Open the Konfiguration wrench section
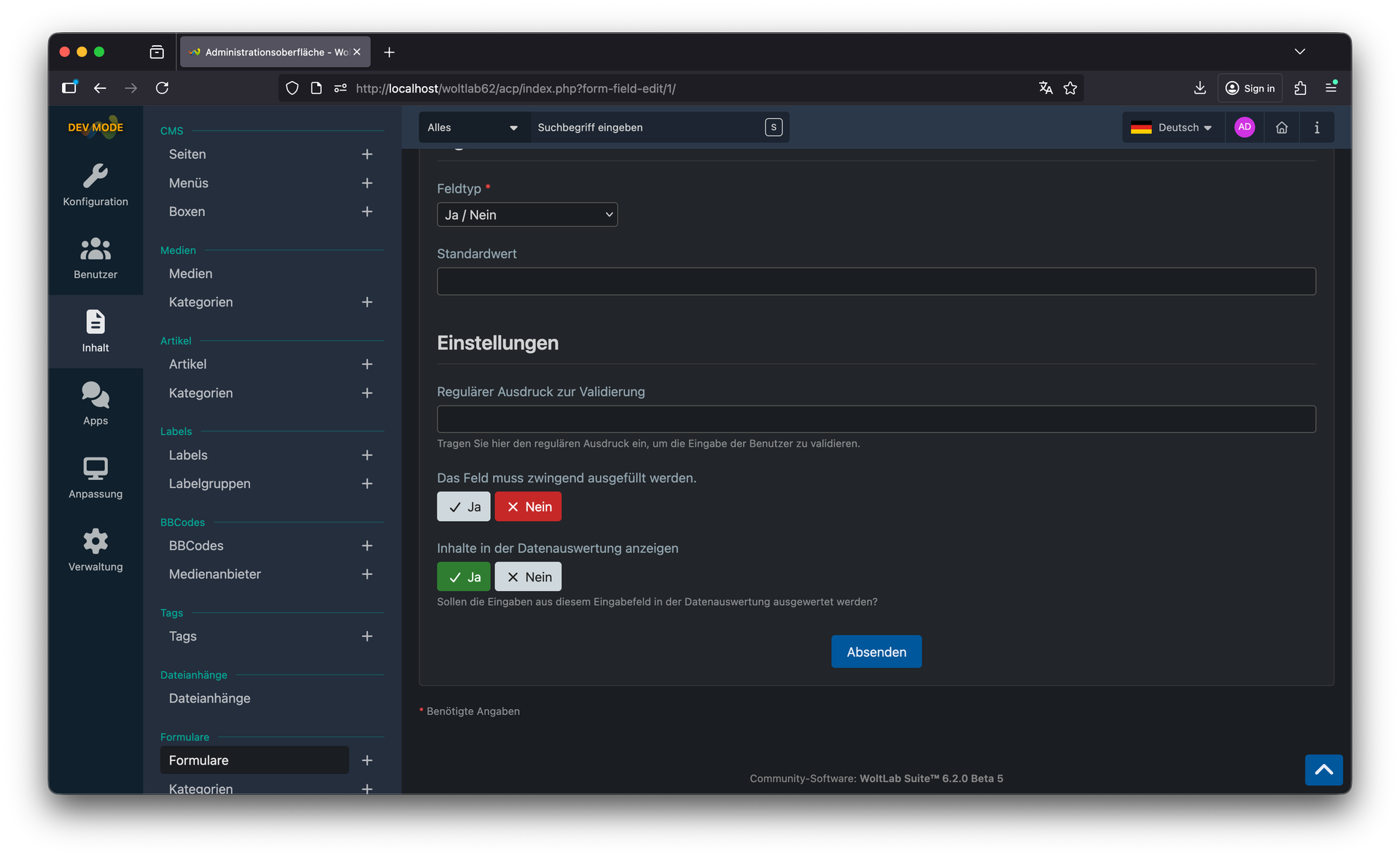 96,185
